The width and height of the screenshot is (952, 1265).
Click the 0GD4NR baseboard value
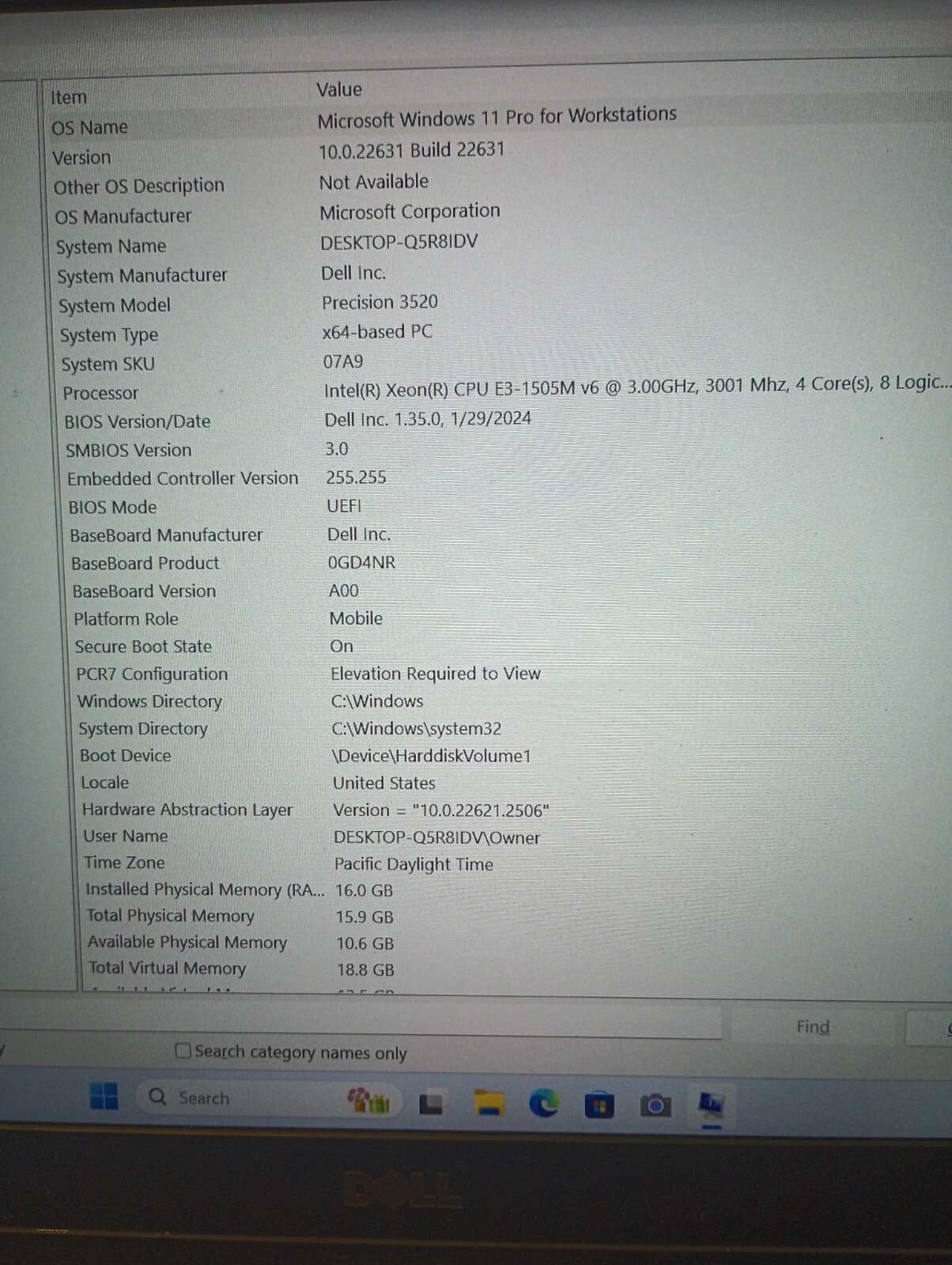pyautogui.click(x=361, y=563)
